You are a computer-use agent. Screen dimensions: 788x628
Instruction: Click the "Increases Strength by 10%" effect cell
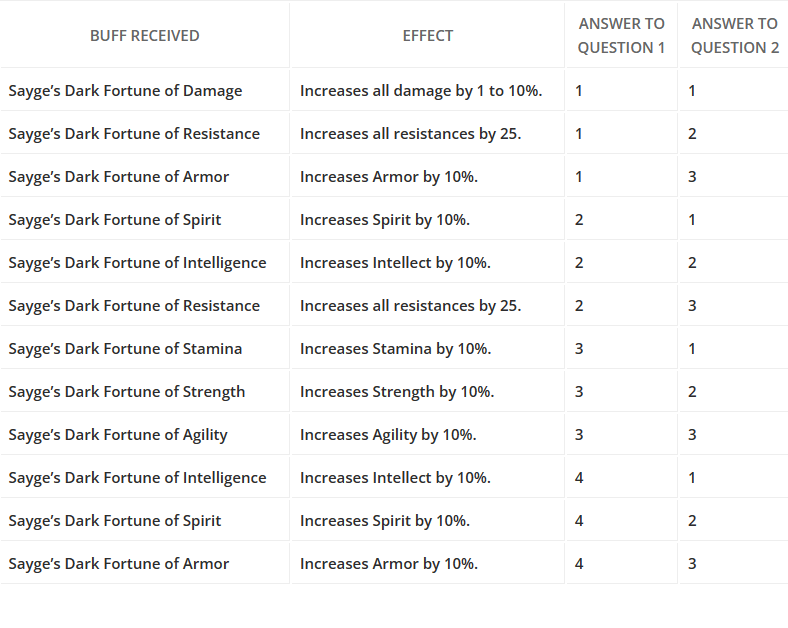point(397,392)
